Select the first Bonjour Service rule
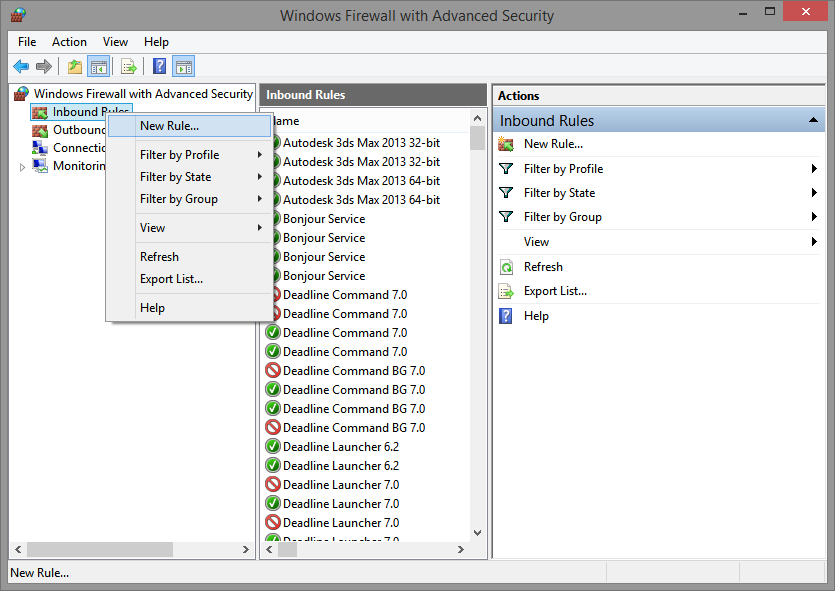 [x=323, y=219]
